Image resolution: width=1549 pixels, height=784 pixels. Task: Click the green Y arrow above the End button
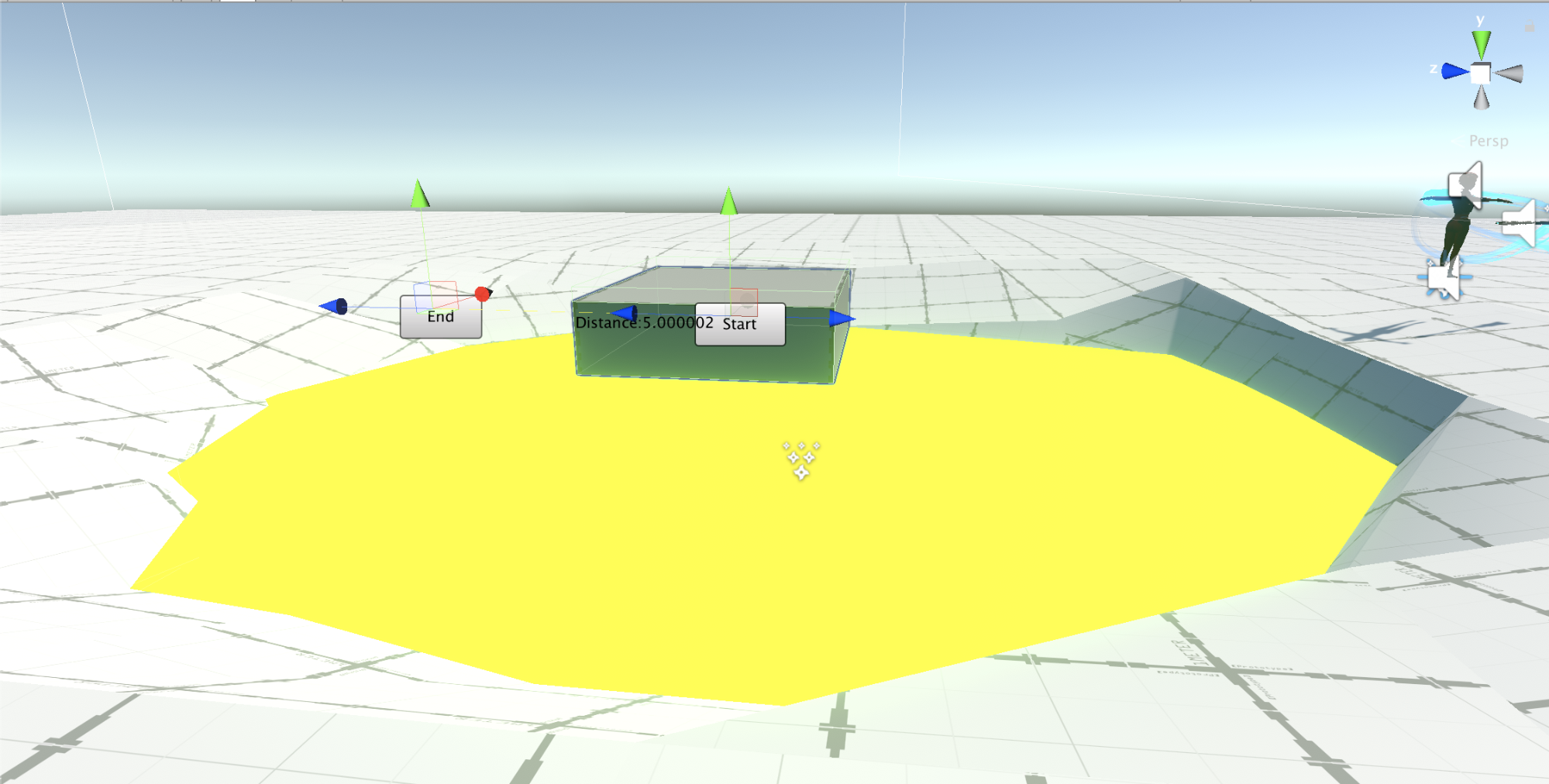(419, 194)
